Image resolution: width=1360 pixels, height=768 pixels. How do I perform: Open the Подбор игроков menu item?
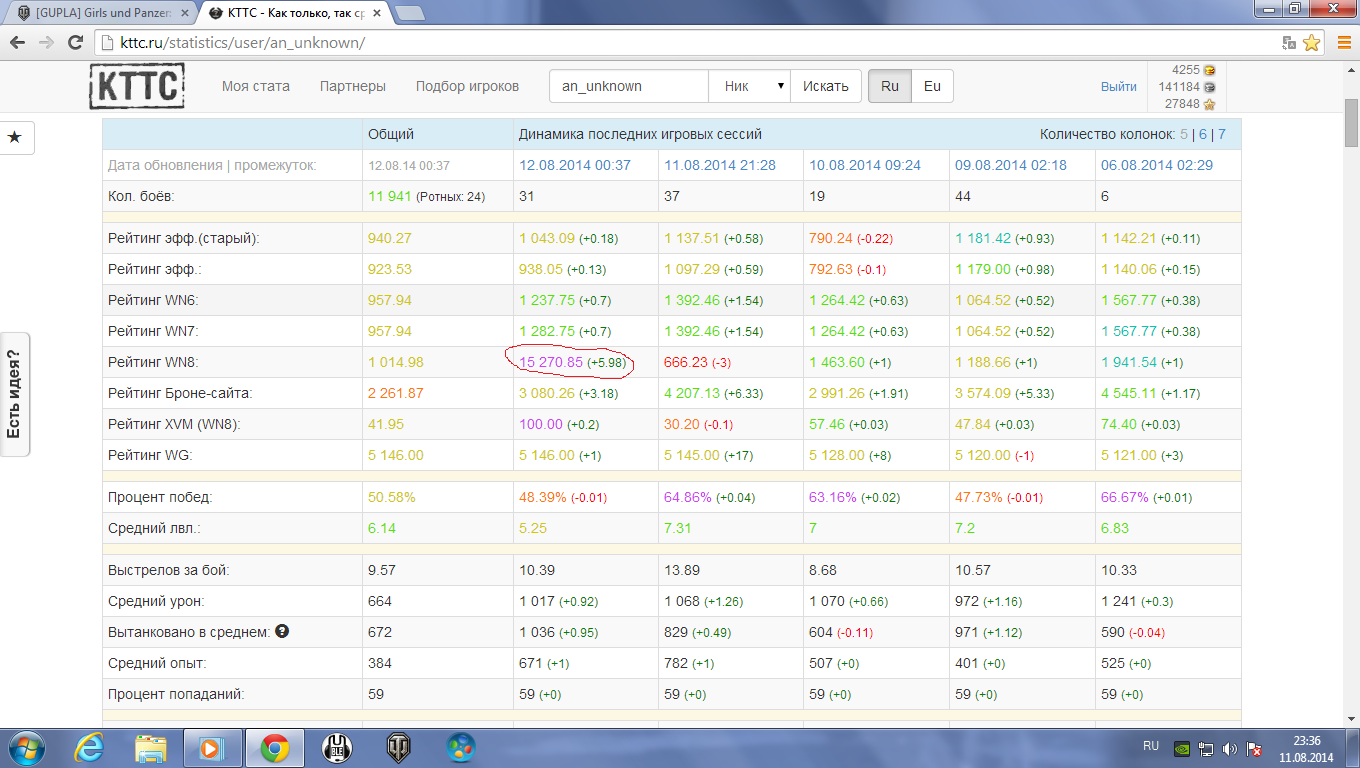(467, 86)
